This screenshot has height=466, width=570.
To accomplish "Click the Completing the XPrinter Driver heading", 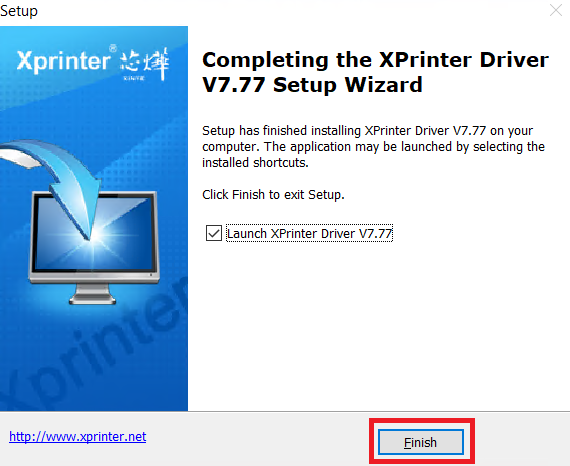I will [375, 72].
